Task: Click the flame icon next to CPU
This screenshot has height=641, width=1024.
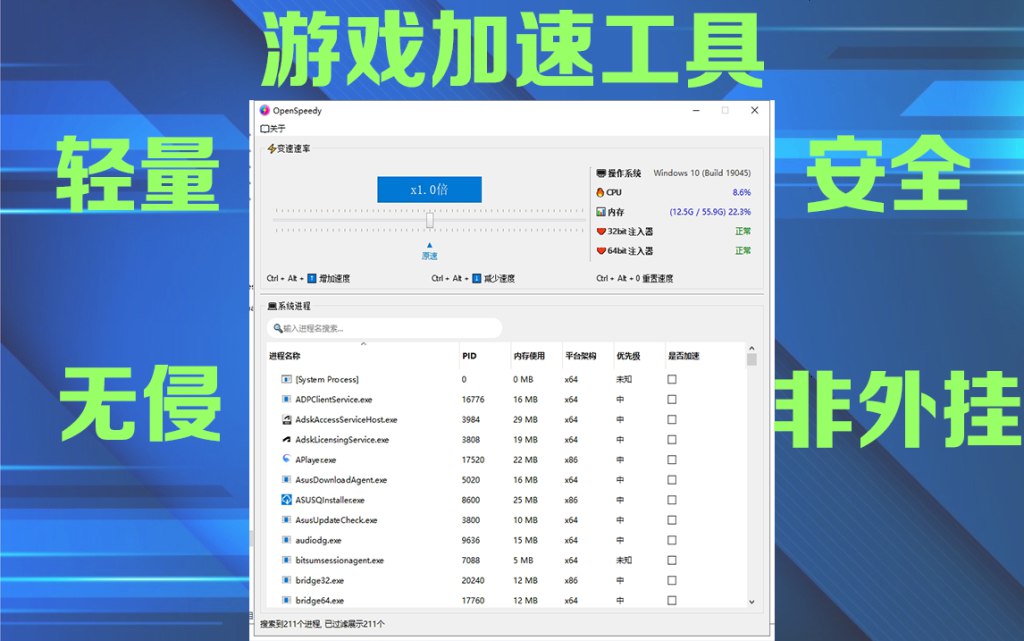Action: tap(600, 192)
